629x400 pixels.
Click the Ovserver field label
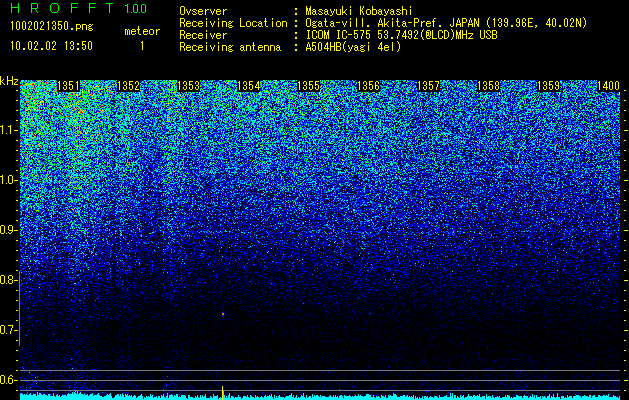coord(203,11)
